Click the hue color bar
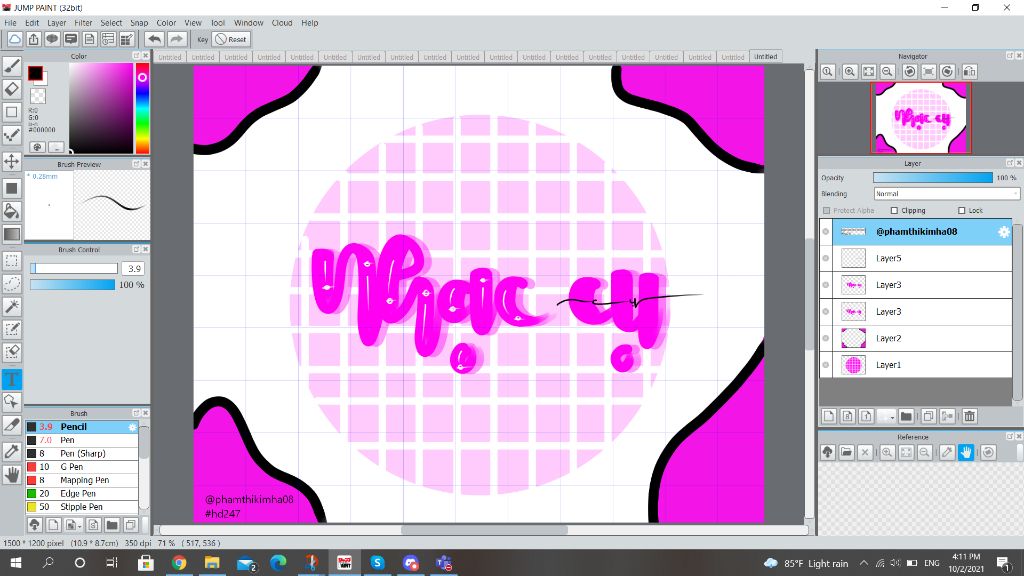The image size is (1024, 576). click(142, 108)
